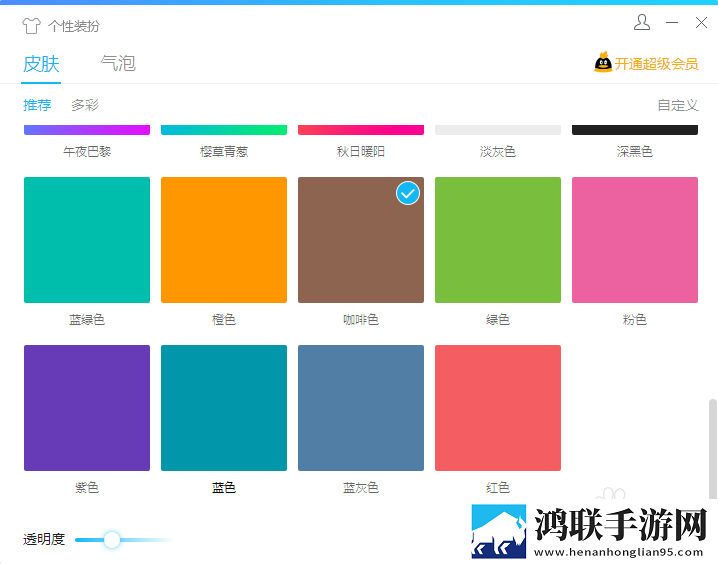Image resolution: width=718 pixels, height=564 pixels.
Task: Click the 午夜巴黎 label text
Action: (87, 152)
